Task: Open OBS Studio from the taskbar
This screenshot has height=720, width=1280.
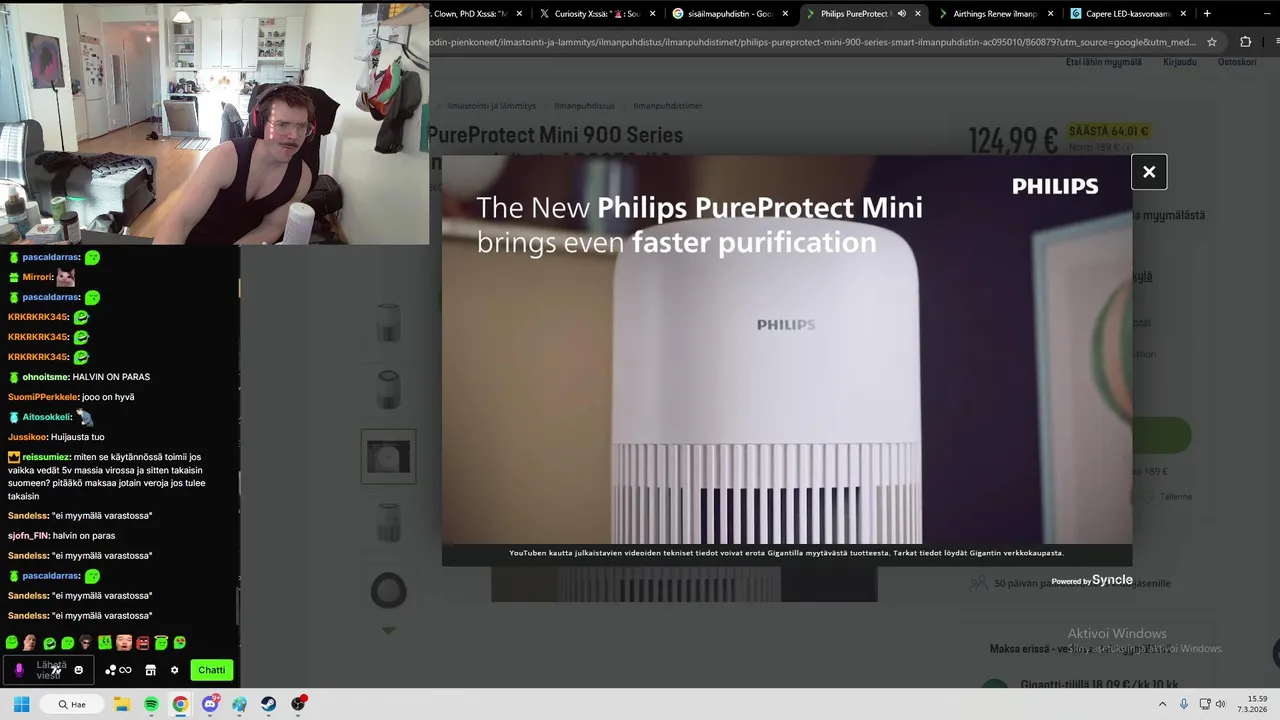Action: [x=298, y=704]
